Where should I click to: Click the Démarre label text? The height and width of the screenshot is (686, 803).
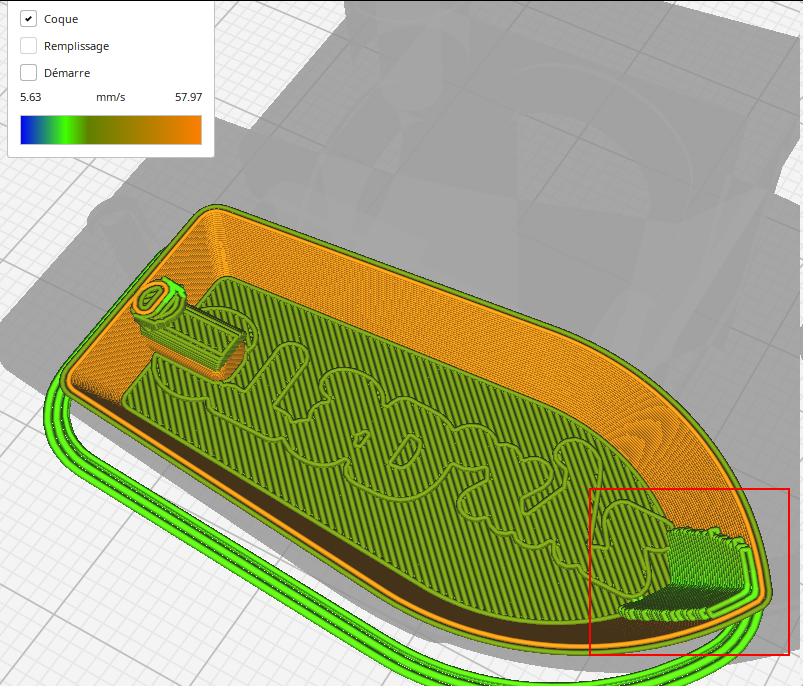pyautogui.click(x=67, y=73)
